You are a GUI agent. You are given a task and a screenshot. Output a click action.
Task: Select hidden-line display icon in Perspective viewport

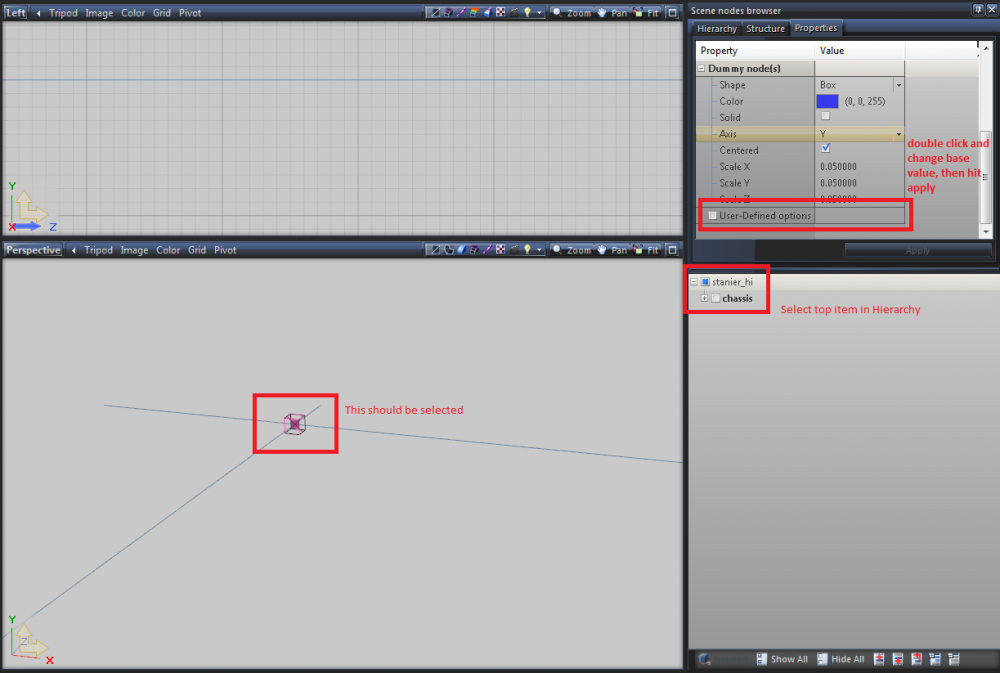coord(449,250)
